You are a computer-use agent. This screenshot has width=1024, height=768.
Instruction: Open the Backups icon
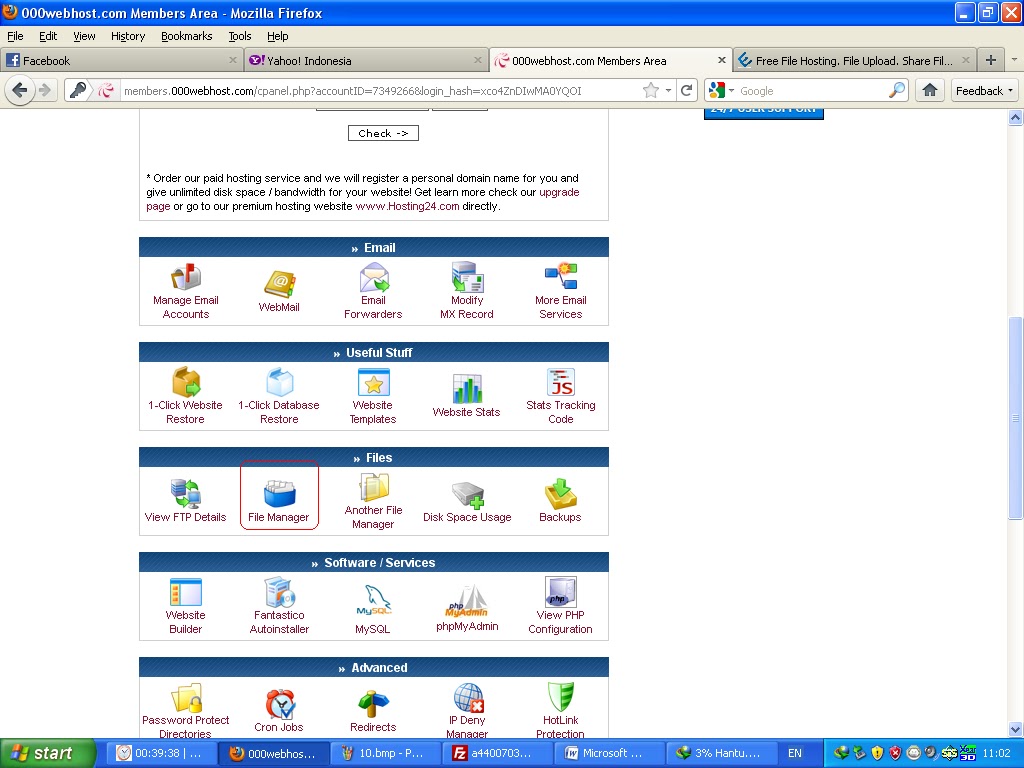(x=560, y=494)
